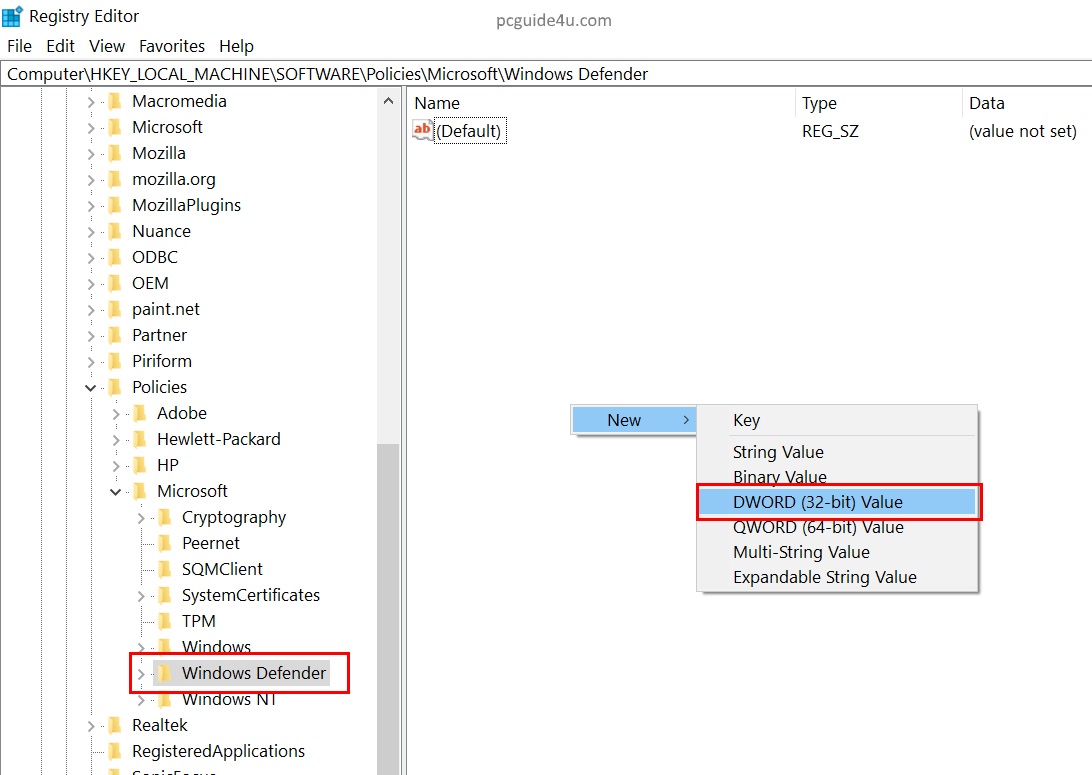The width and height of the screenshot is (1092, 775).
Task: Click the tree pane scroll up arrow
Action: click(x=388, y=101)
